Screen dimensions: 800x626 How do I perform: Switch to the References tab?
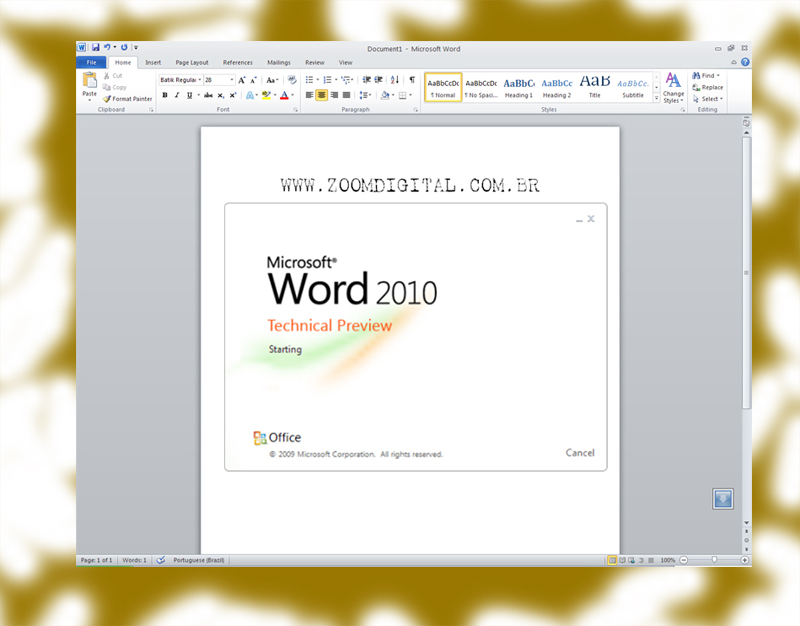[238, 62]
